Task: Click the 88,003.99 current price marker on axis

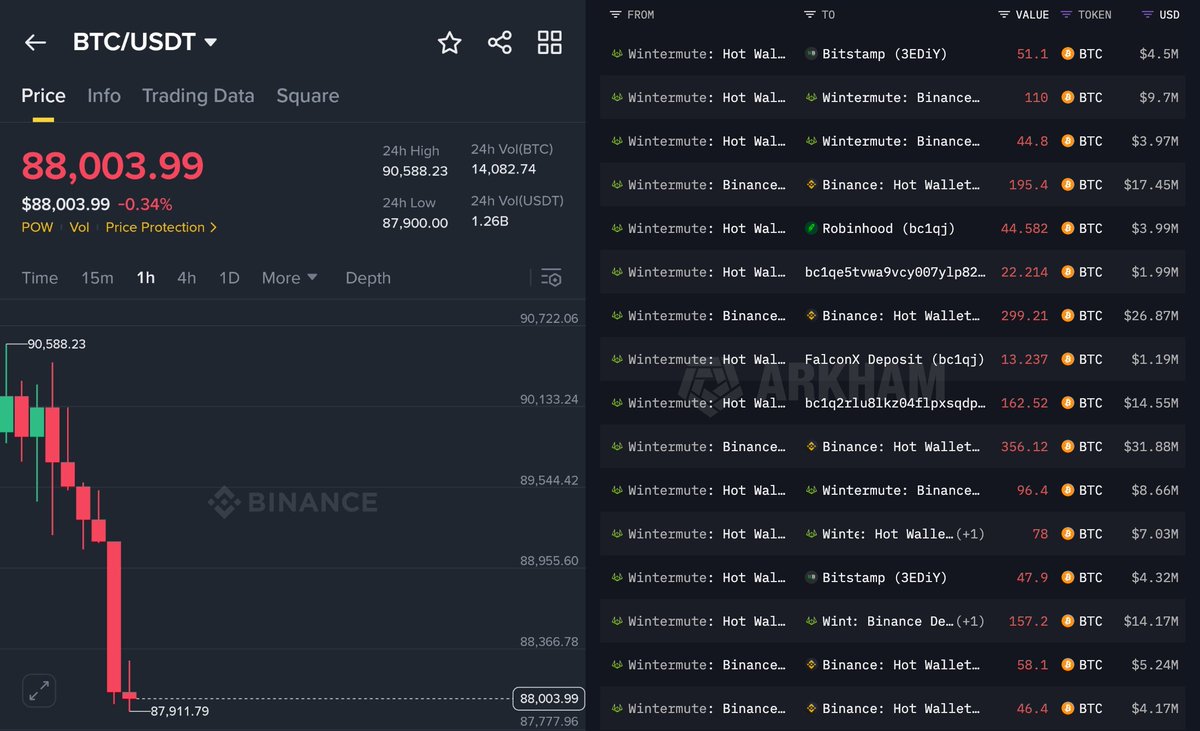Action: pos(549,698)
